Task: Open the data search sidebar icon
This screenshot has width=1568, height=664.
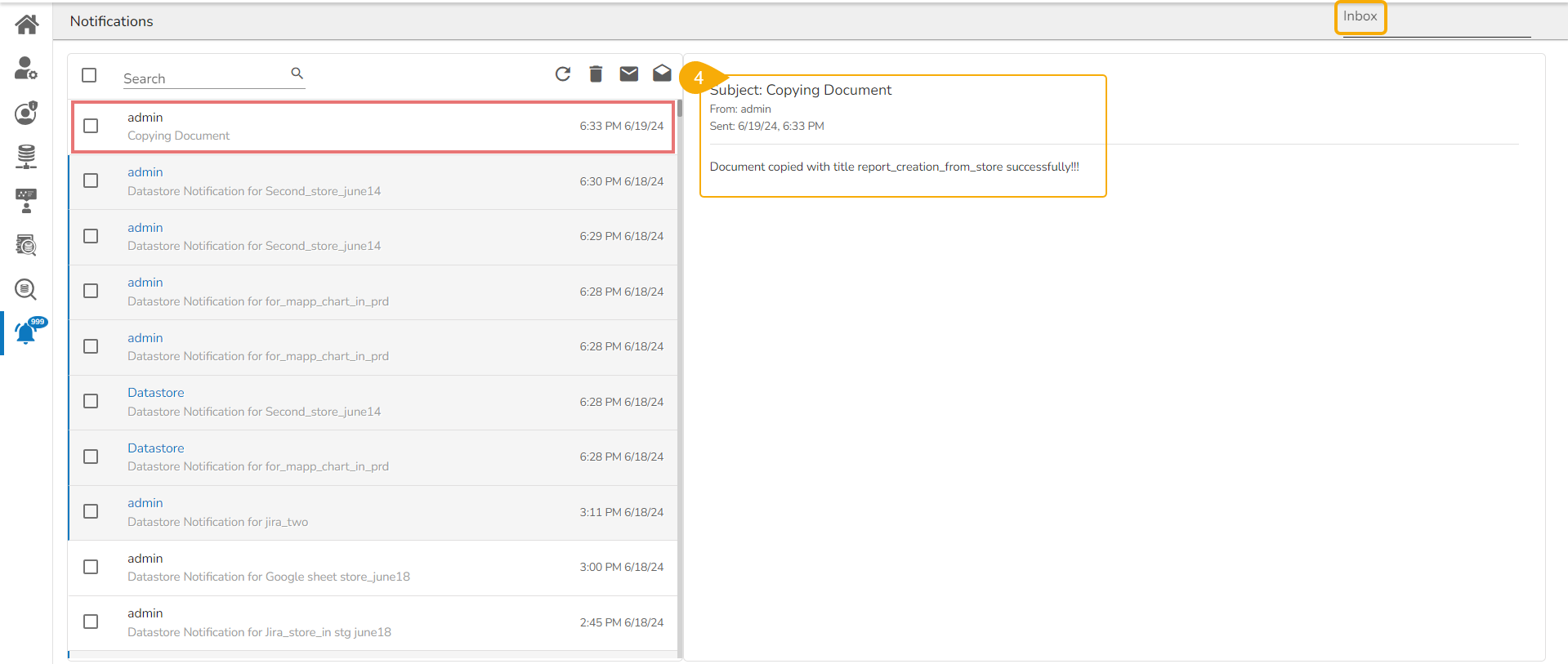Action: [26, 289]
